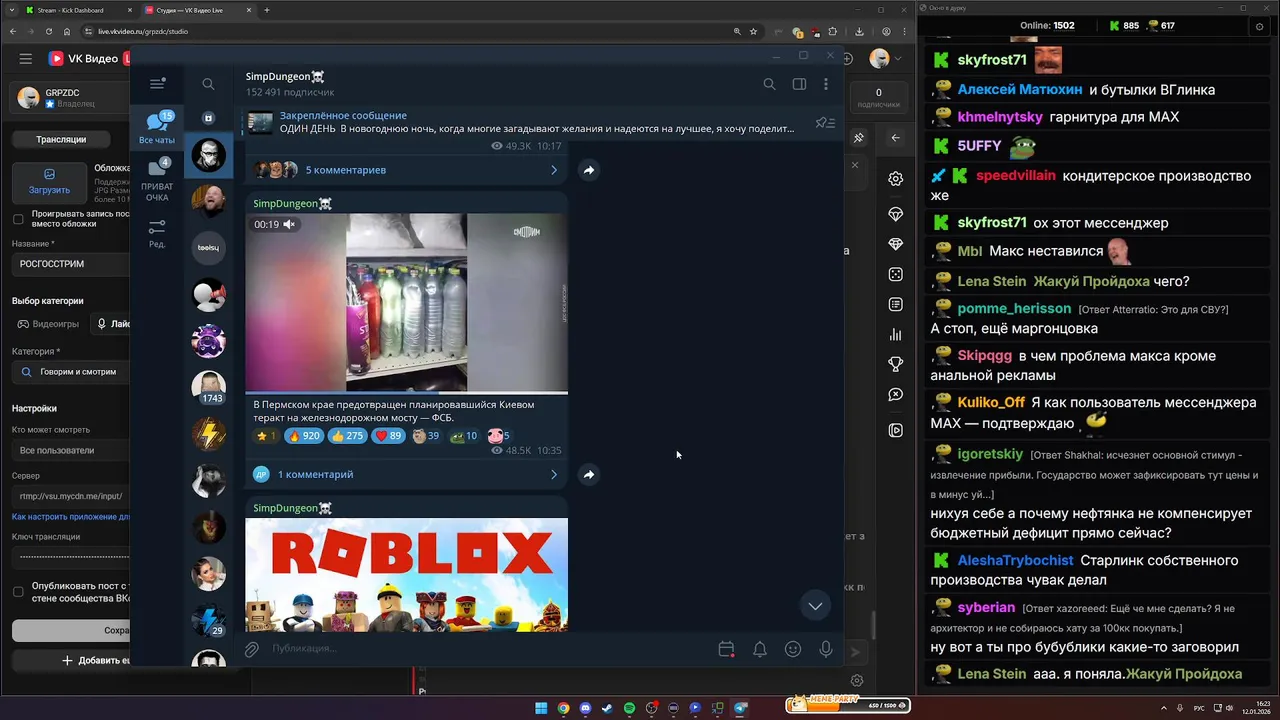
Task: Open 5 комментариев thread
Action: click(x=406, y=170)
